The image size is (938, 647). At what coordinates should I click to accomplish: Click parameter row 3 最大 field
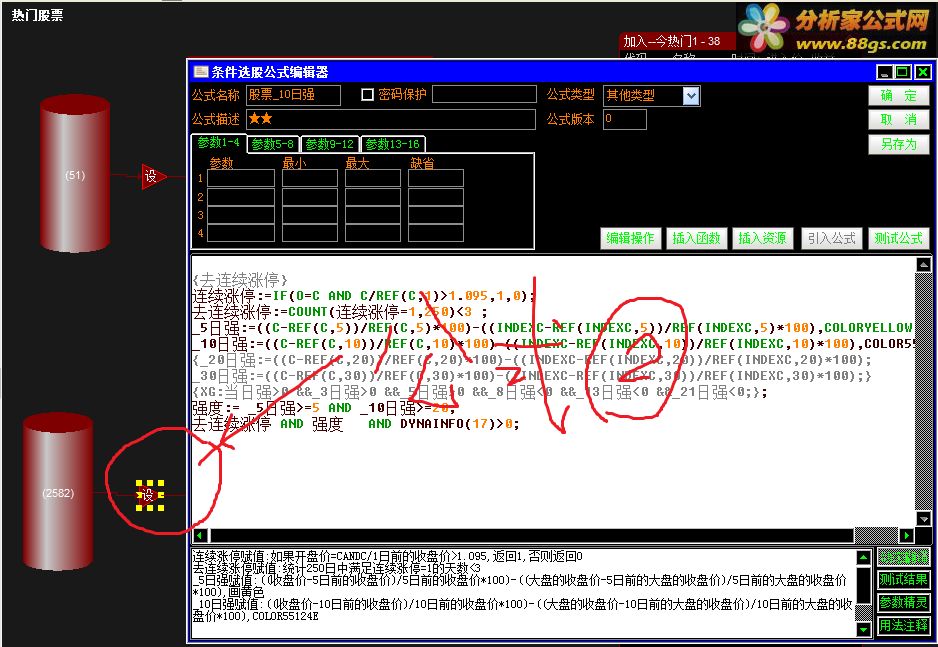point(373,215)
